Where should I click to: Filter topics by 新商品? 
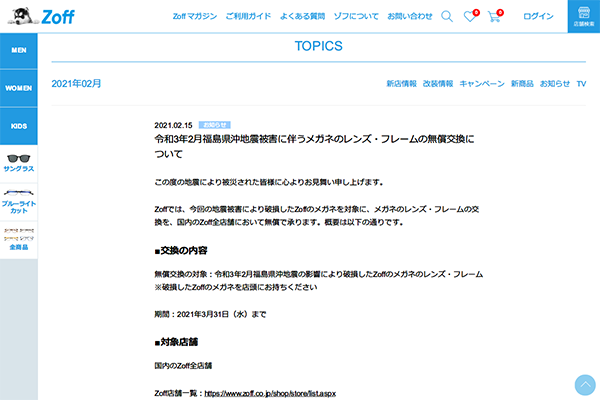522,84
